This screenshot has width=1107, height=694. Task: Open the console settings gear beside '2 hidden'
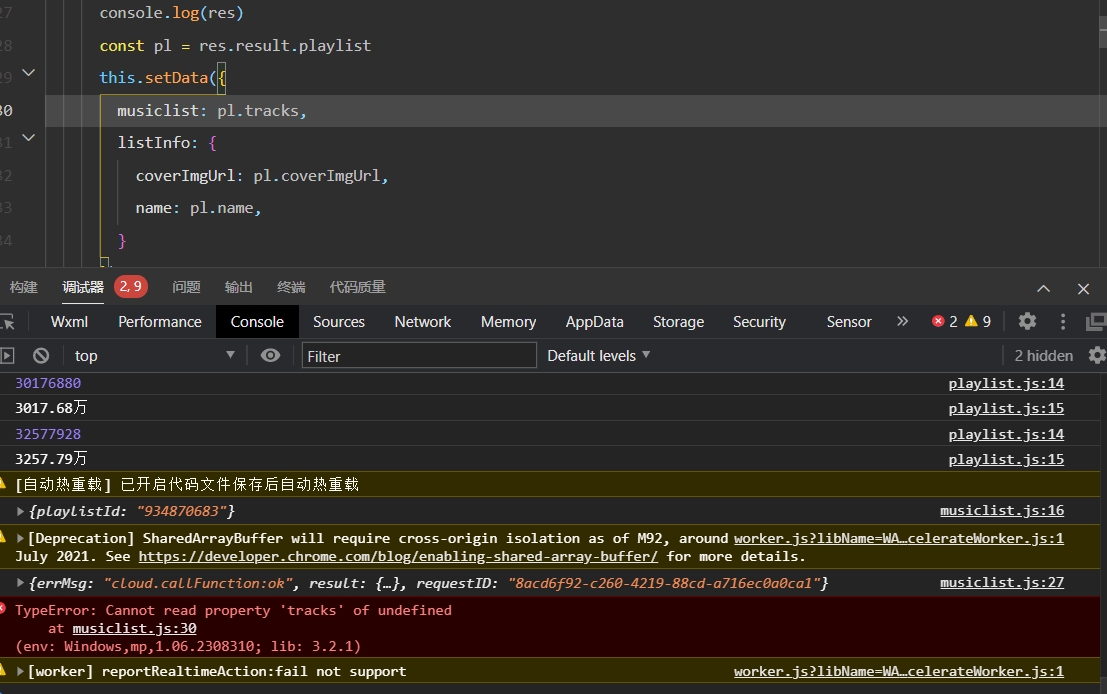(1096, 355)
